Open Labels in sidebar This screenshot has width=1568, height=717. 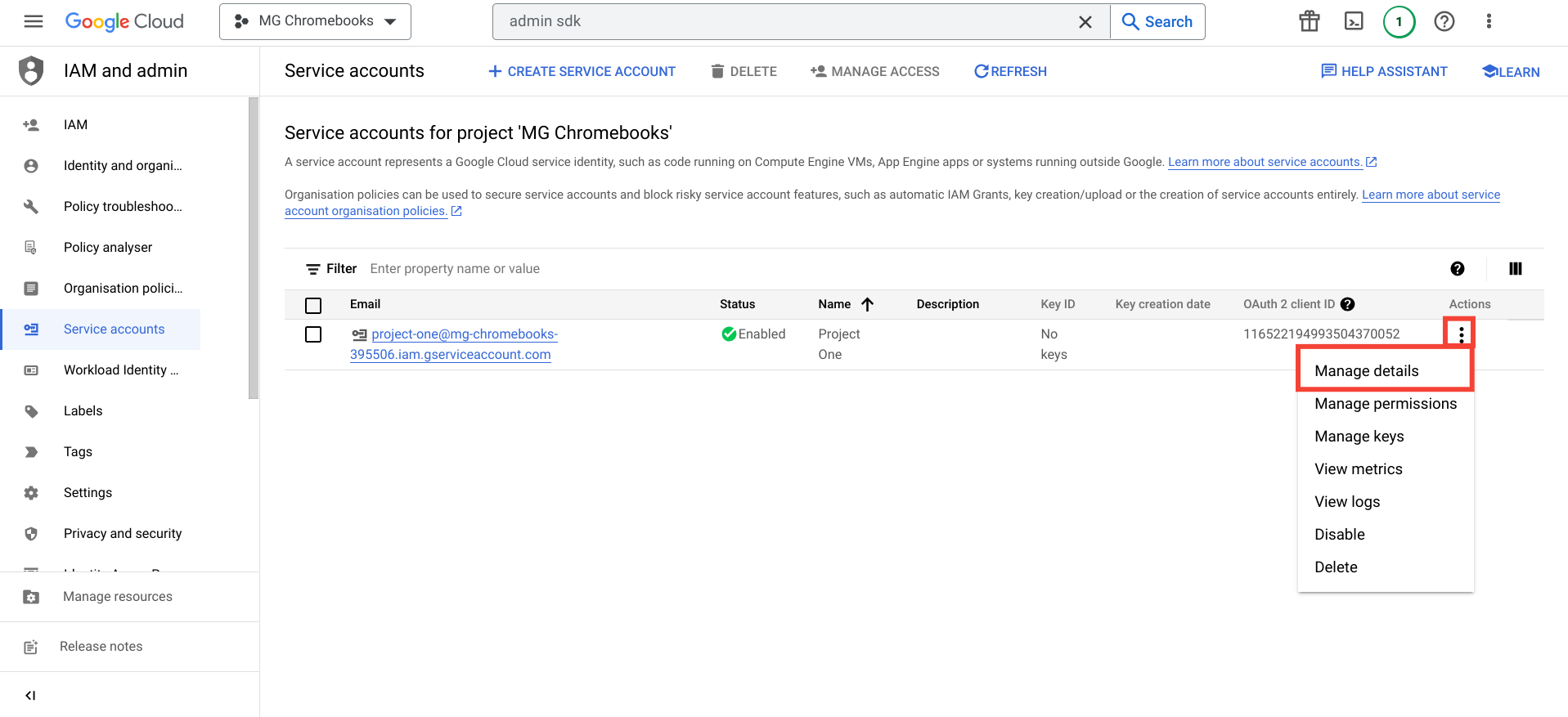[101, 410]
